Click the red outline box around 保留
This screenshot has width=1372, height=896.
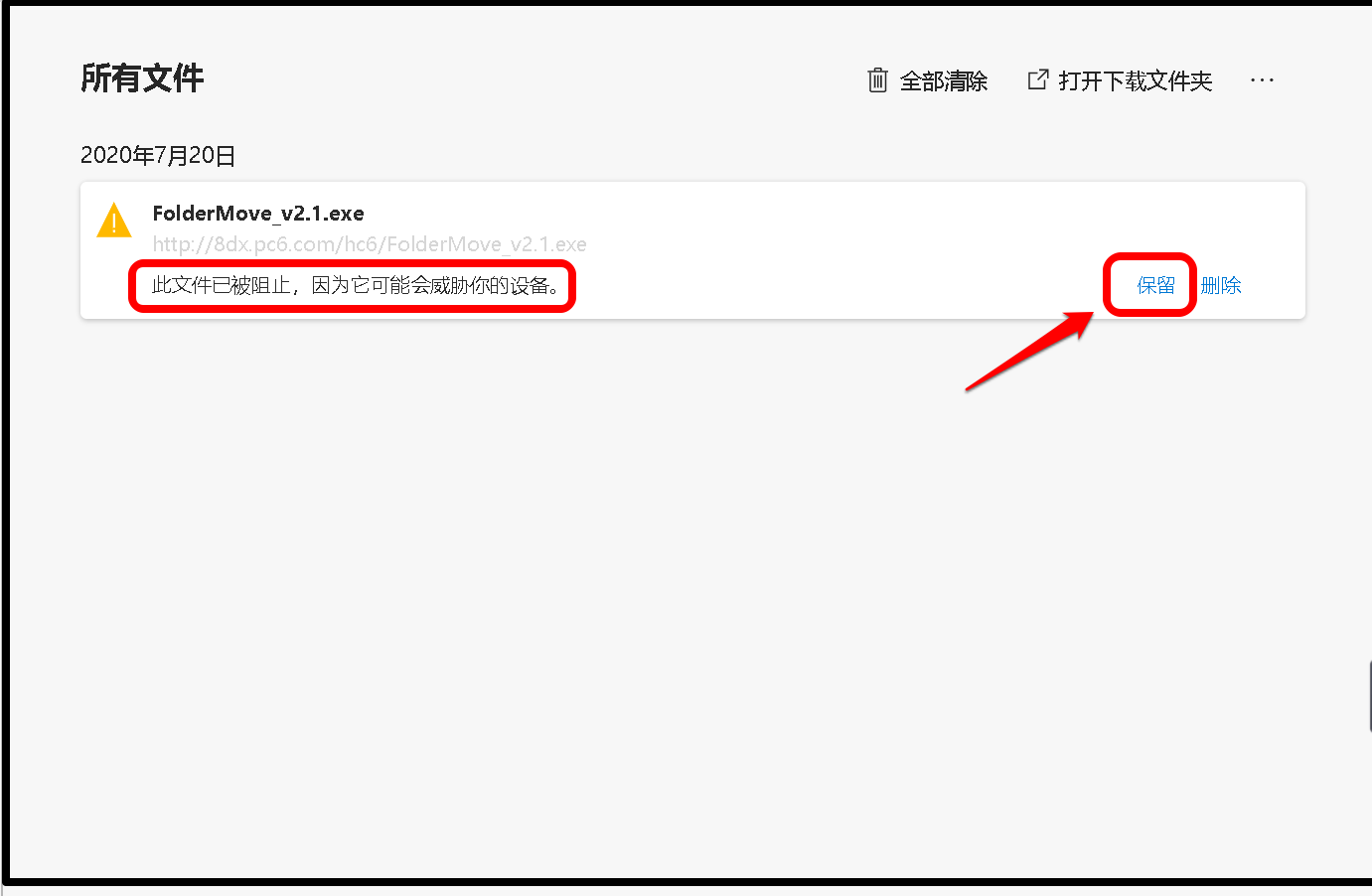[1149, 284]
